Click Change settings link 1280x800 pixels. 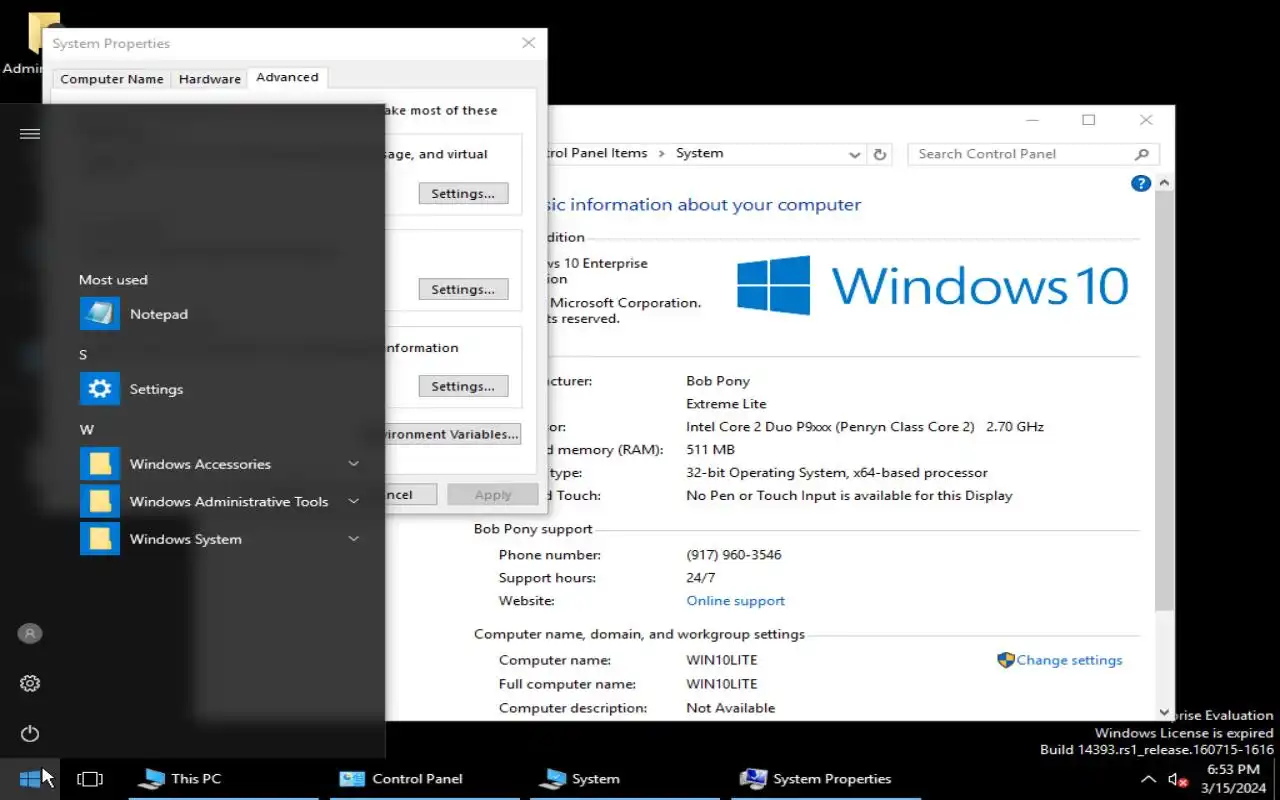(1069, 660)
